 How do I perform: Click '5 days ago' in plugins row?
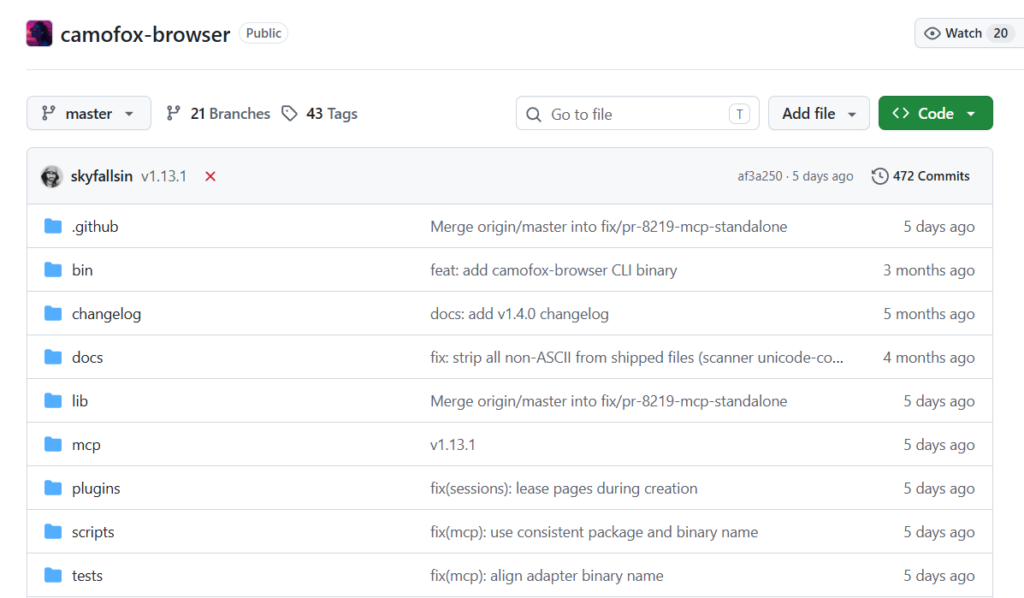click(939, 489)
